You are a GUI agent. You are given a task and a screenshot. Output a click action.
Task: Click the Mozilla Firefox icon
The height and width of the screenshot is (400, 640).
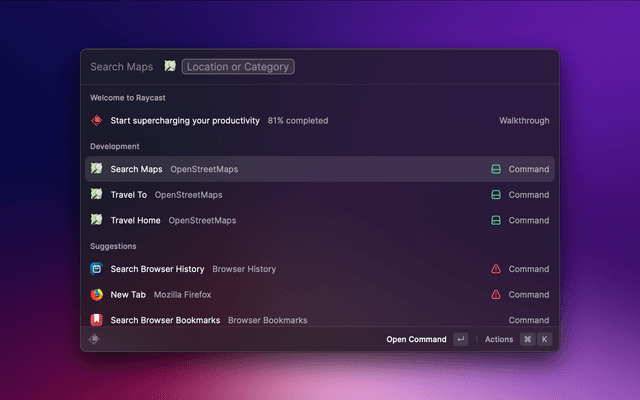coord(97,295)
